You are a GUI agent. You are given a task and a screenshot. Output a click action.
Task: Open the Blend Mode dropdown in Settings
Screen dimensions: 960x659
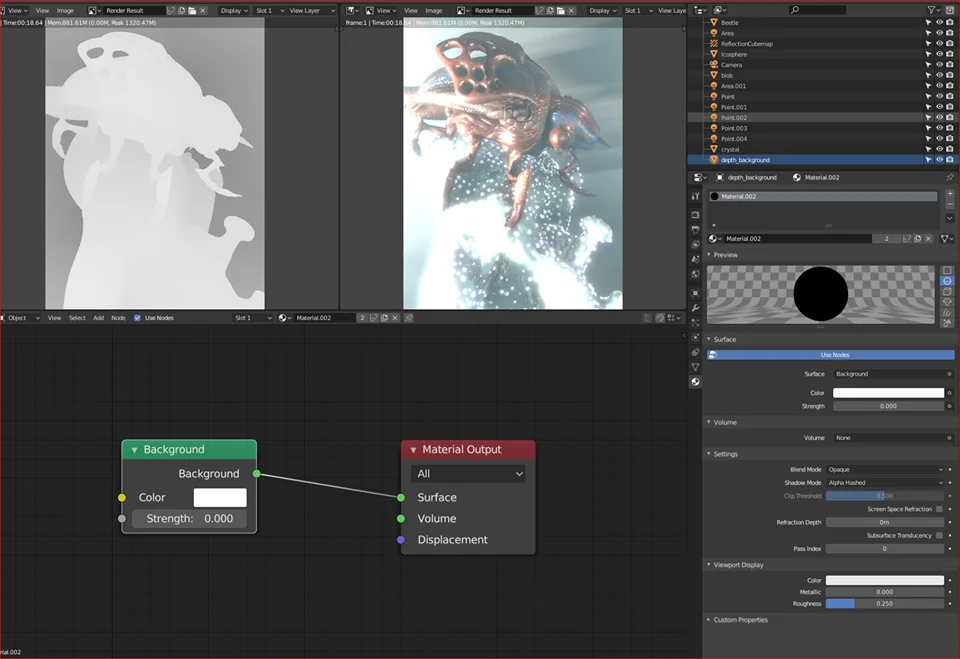pos(885,468)
